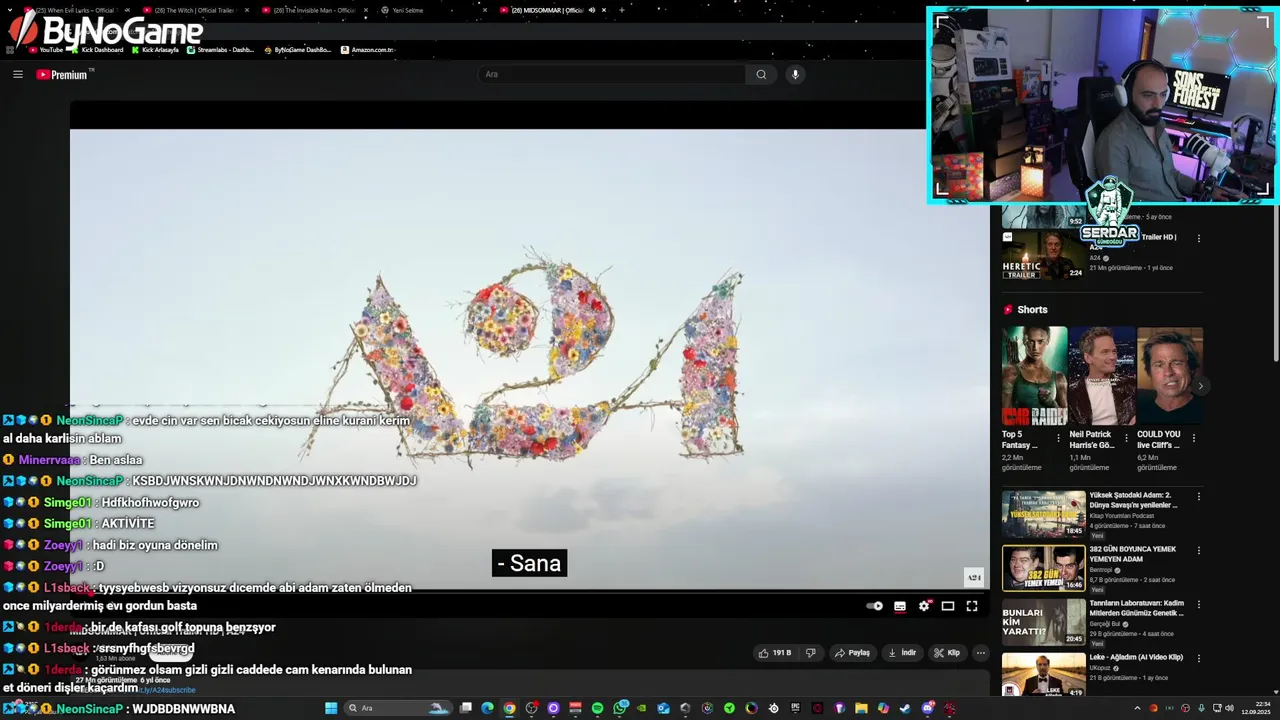
Task: Like the video with 191 B likes
Action: 775,653
